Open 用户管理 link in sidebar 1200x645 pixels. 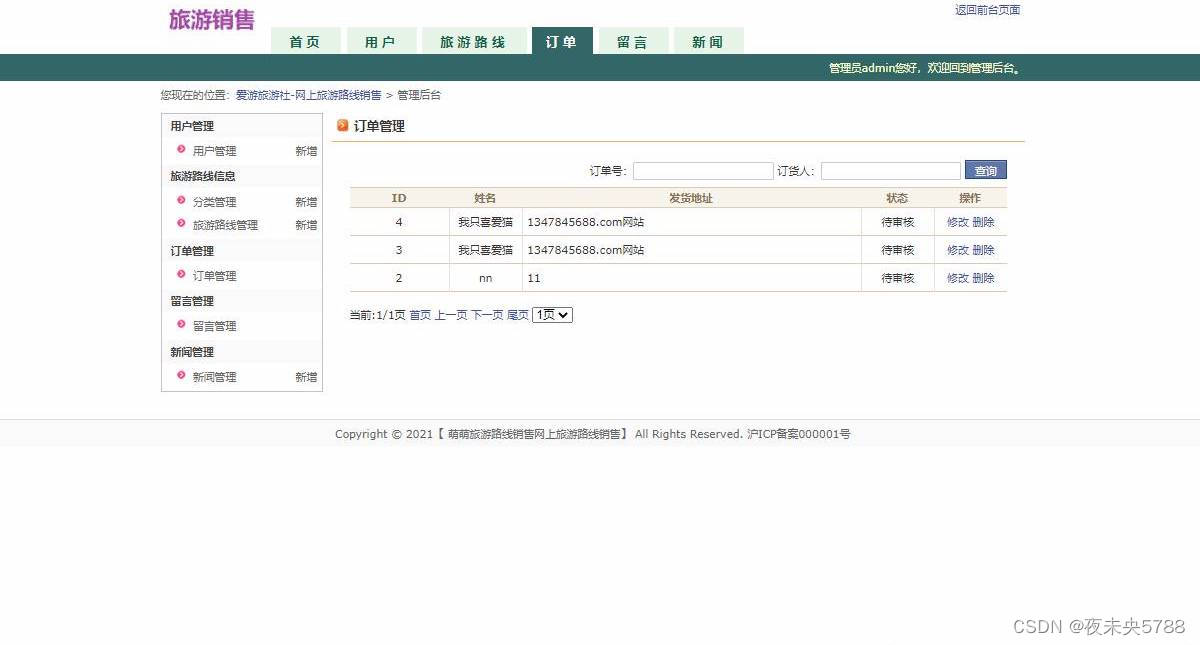[x=215, y=151]
